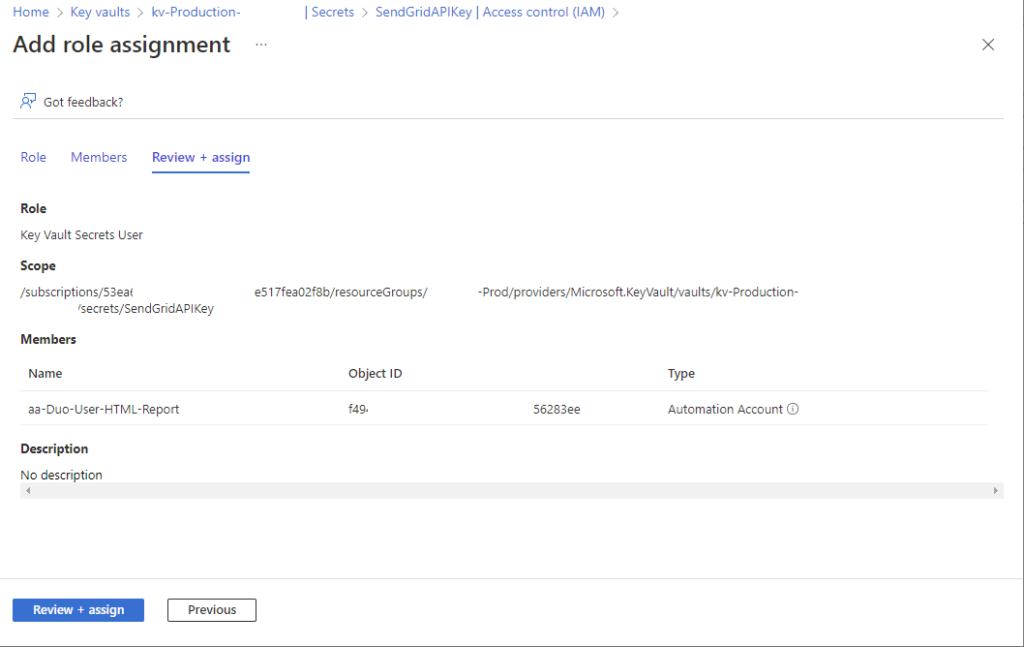Click the Description section label
The height and width of the screenshot is (647, 1024).
(54, 449)
